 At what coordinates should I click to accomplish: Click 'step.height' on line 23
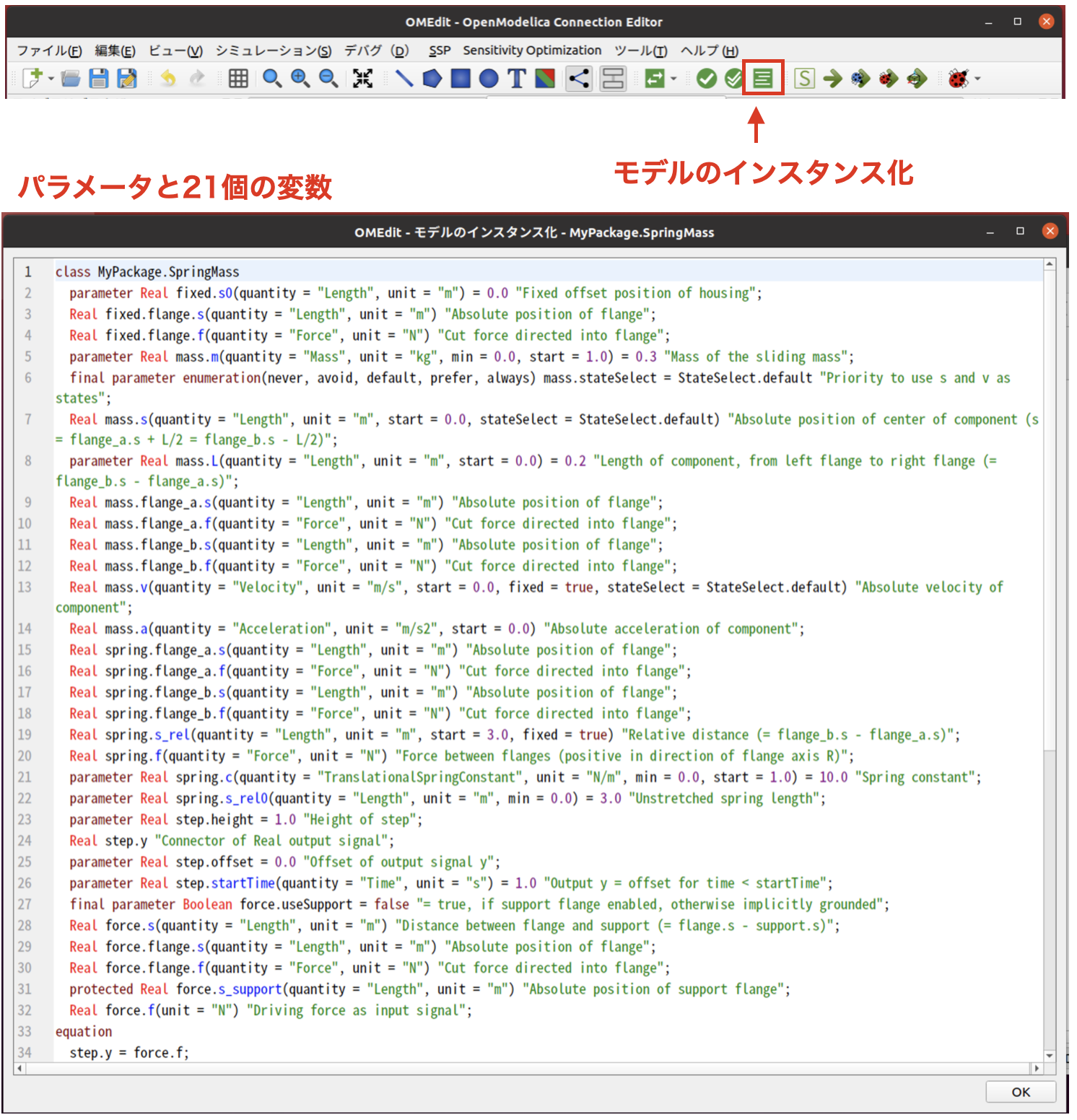[214, 820]
